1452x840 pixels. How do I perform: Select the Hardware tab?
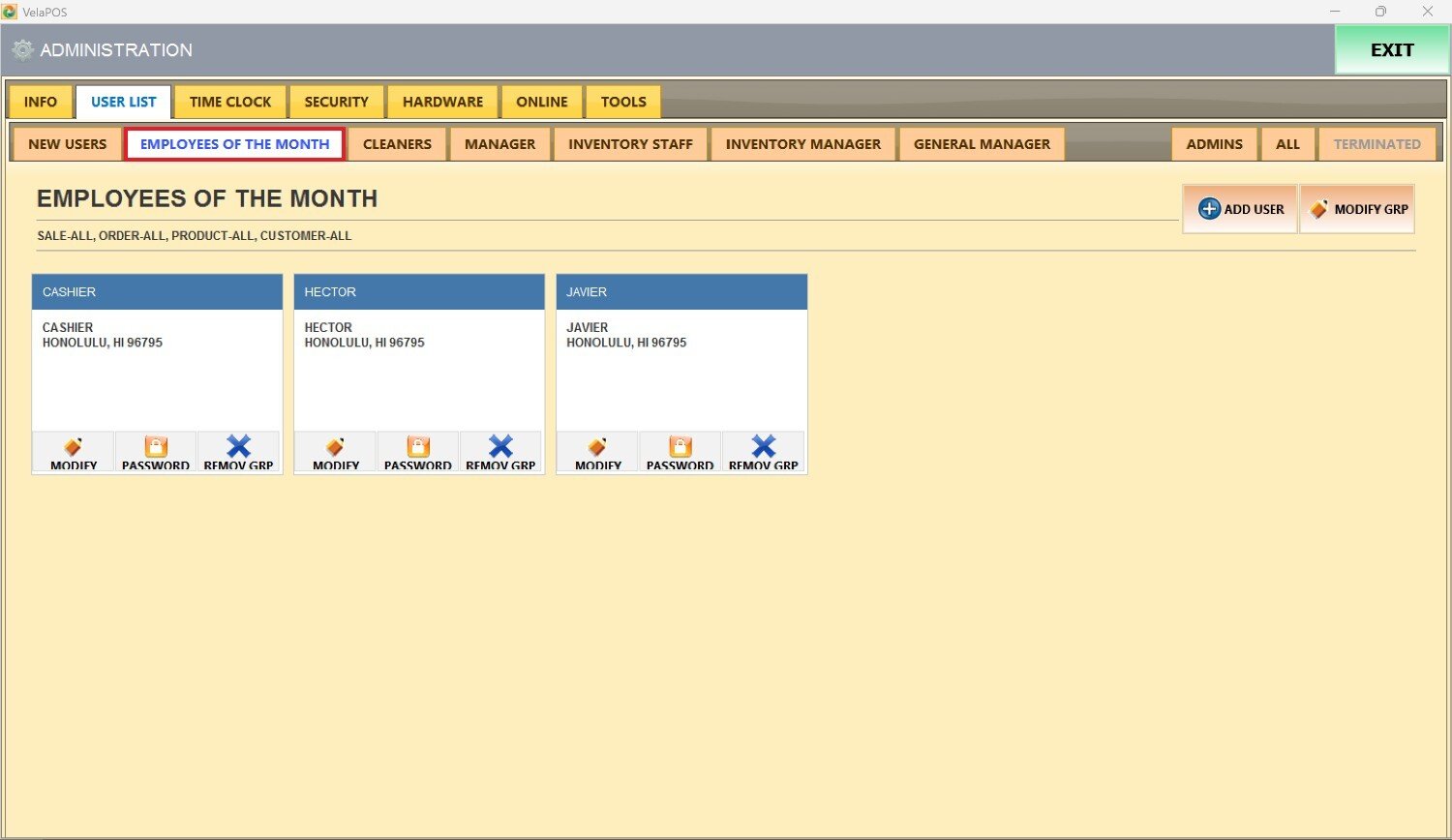point(442,102)
